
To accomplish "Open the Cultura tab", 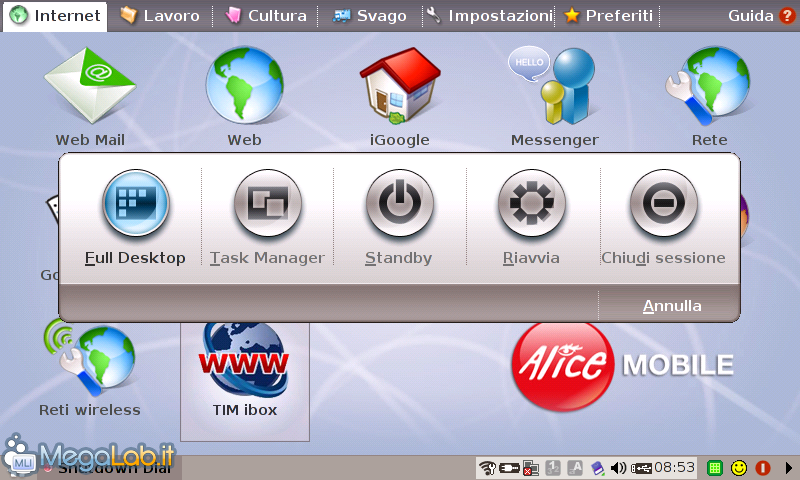I will [x=266, y=16].
